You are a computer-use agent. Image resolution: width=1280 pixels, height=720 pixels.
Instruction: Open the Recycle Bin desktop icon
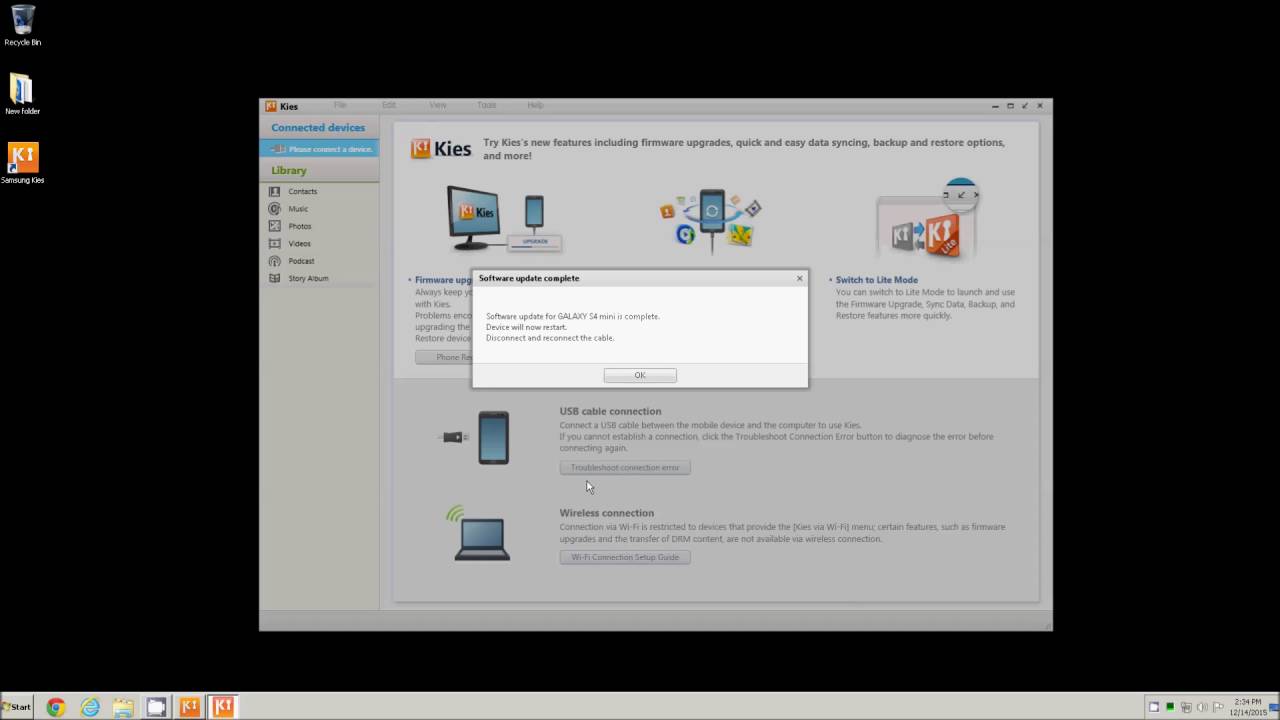[22, 25]
